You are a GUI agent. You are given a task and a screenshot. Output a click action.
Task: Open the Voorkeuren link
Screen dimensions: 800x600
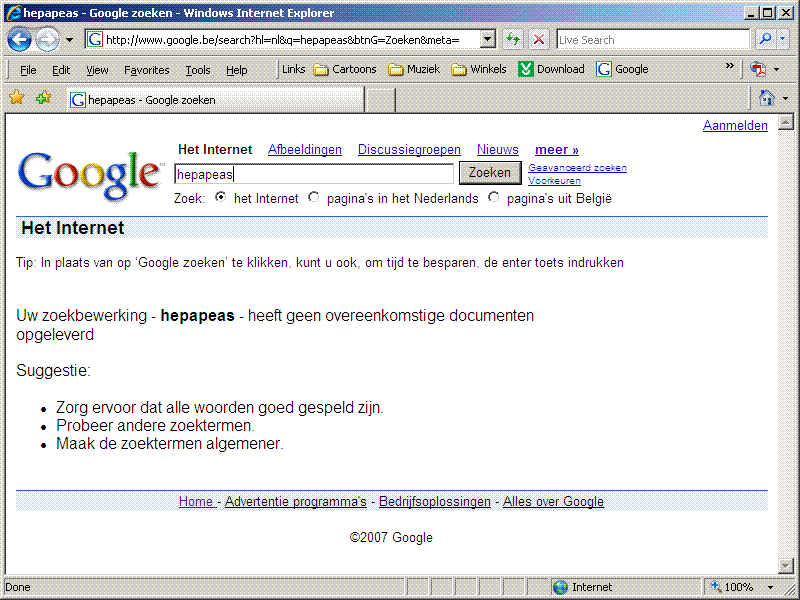tap(554, 181)
